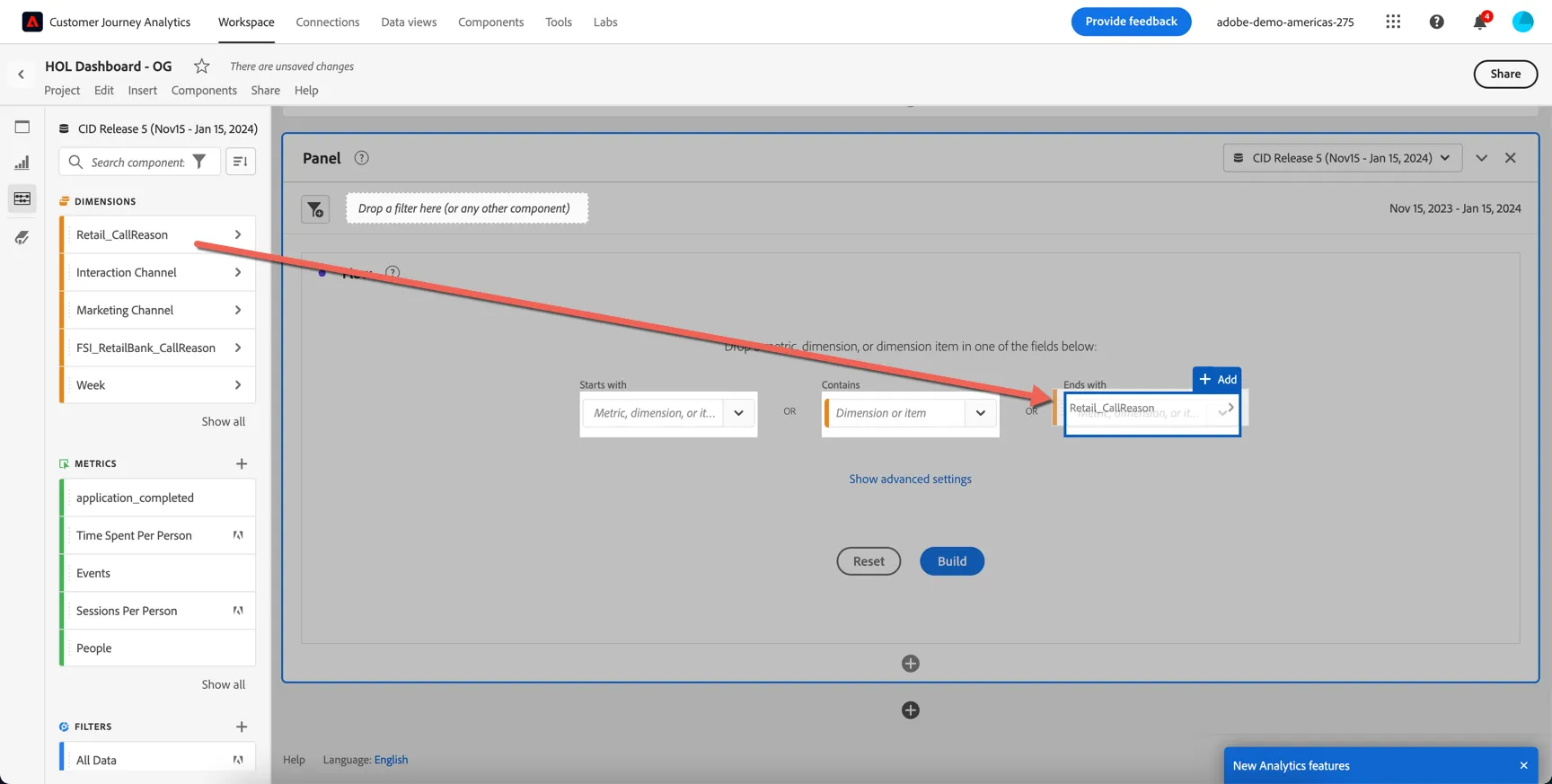
Task: Add a new metric with plus
Action: pyautogui.click(x=242, y=463)
